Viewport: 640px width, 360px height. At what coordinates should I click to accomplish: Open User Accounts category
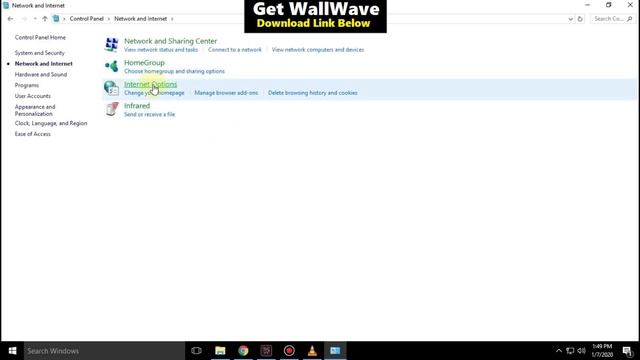[33, 96]
